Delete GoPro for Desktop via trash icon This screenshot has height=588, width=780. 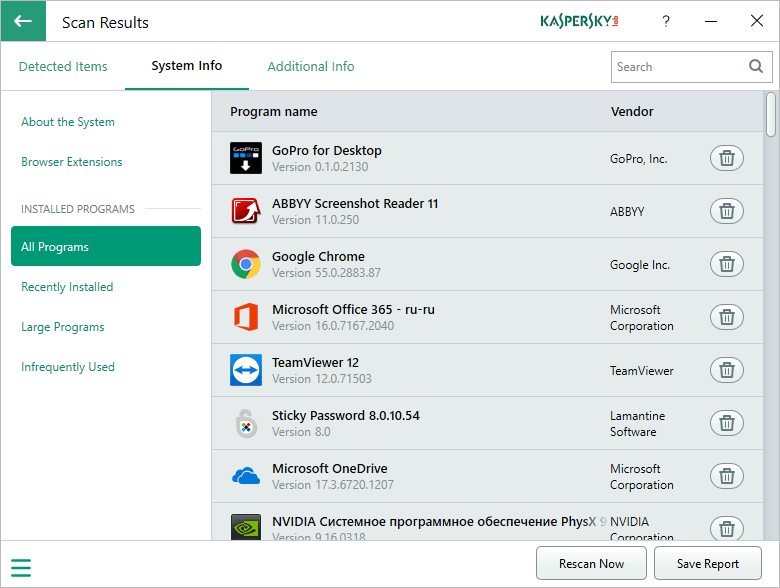point(727,158)
